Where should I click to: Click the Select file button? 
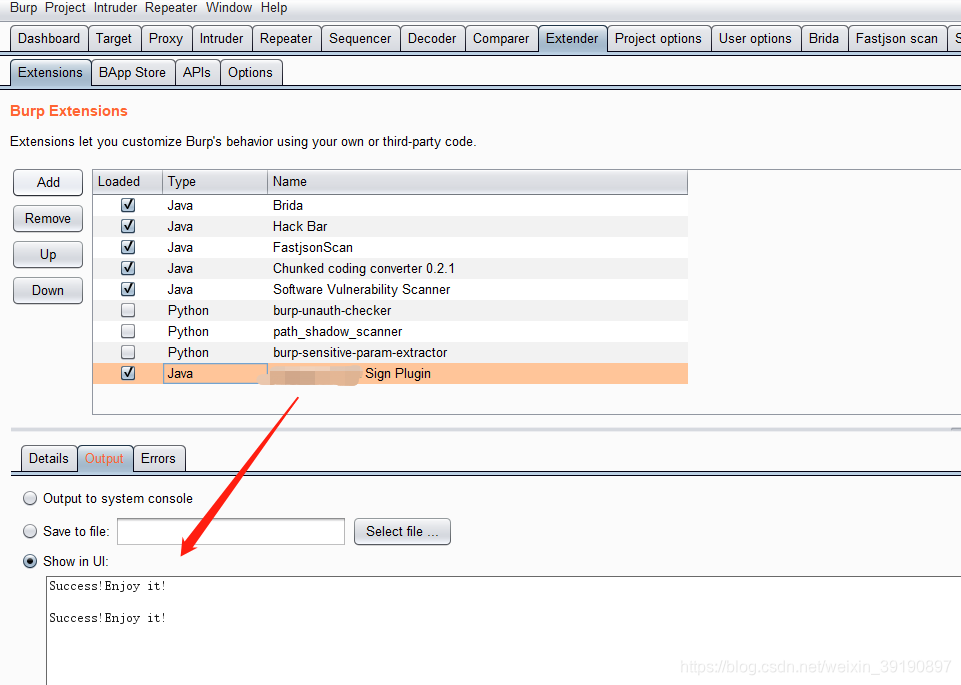(402, 531)
